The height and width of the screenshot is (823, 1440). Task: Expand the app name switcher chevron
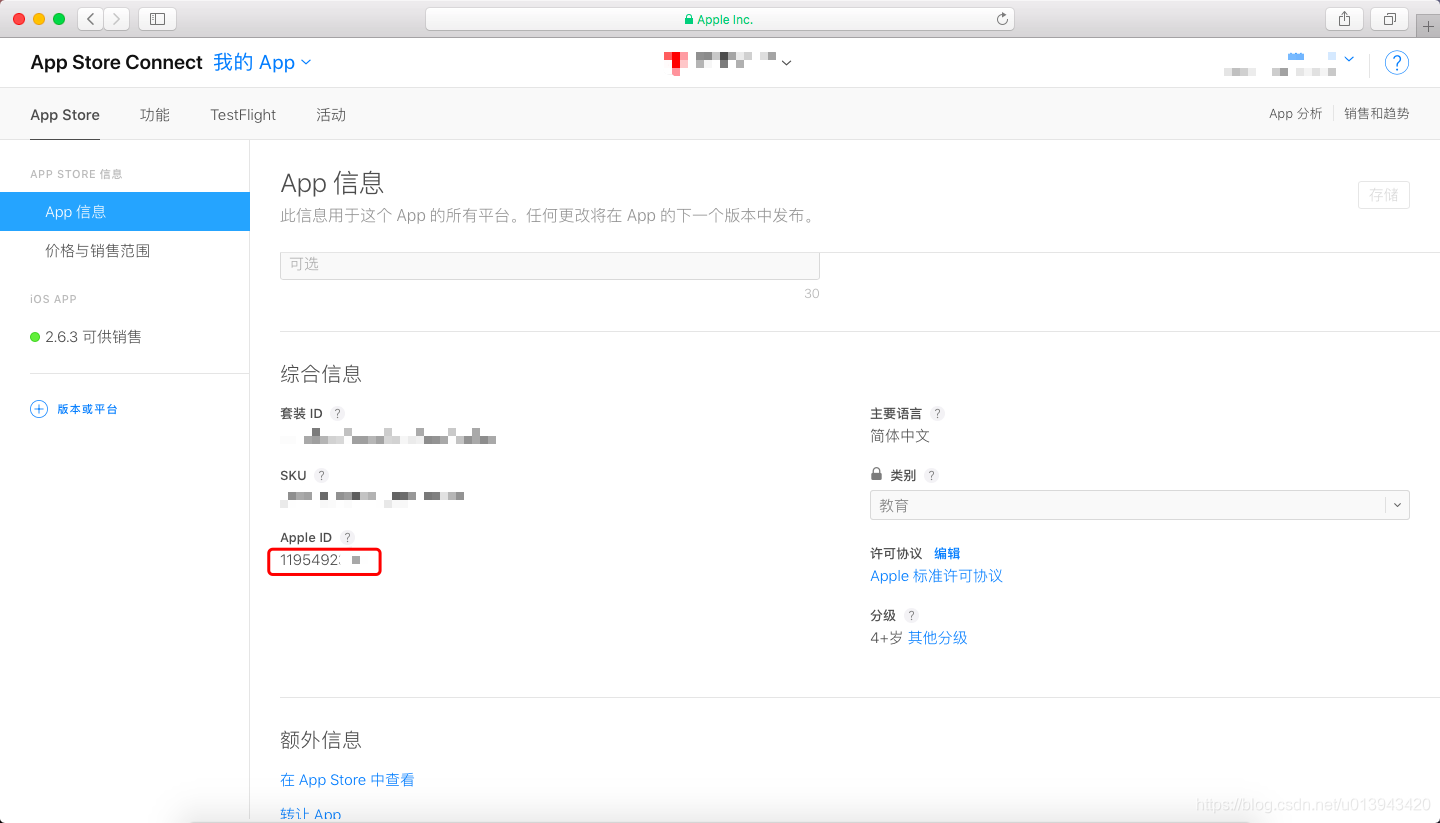[787, 63]
